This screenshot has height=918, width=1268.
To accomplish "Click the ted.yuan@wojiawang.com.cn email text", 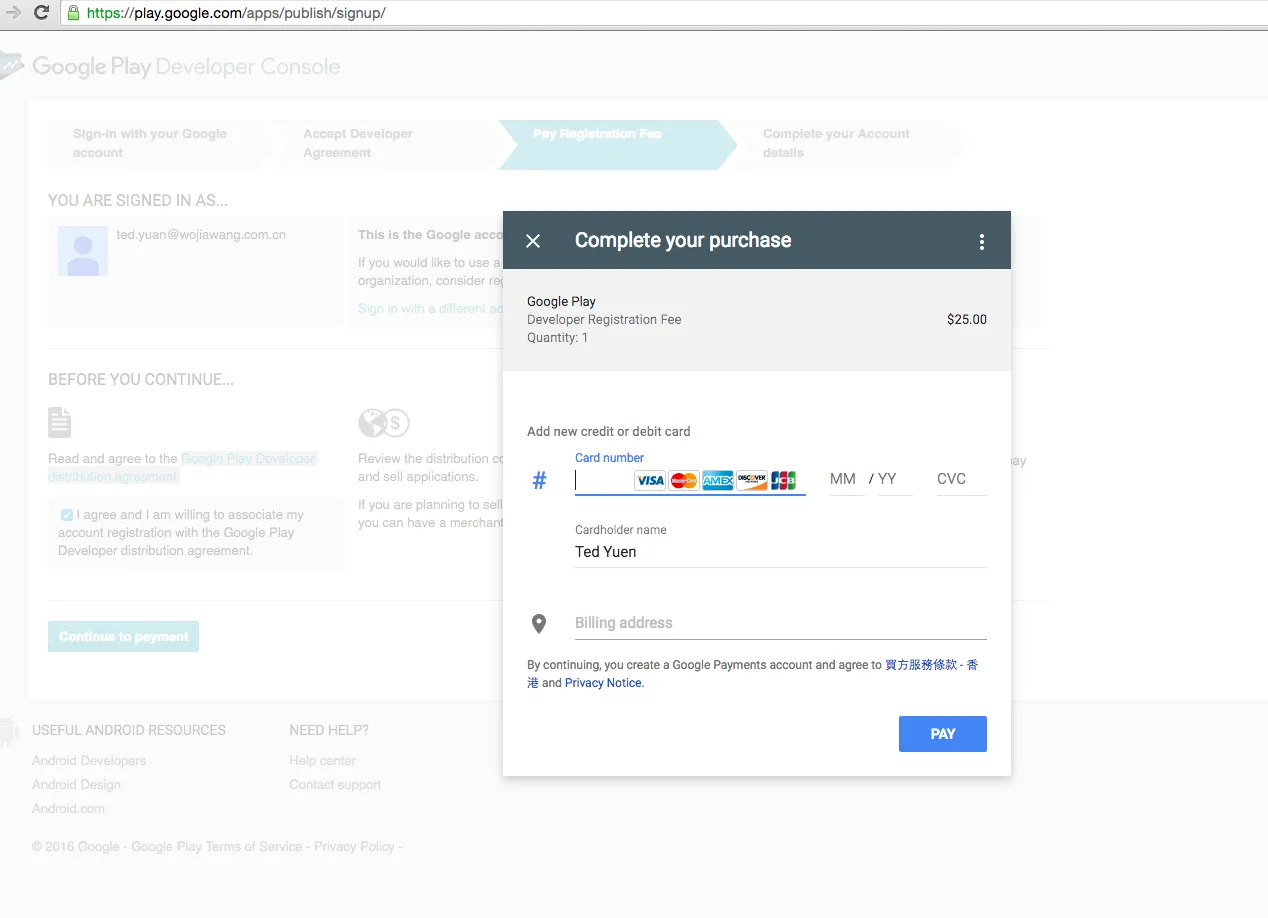I will [x=201, y=235].
